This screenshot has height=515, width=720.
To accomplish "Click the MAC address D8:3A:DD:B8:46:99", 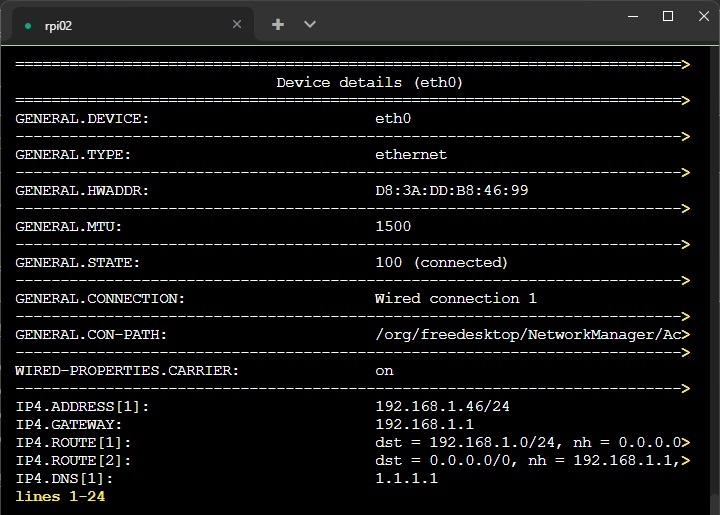I will point(452,190).
